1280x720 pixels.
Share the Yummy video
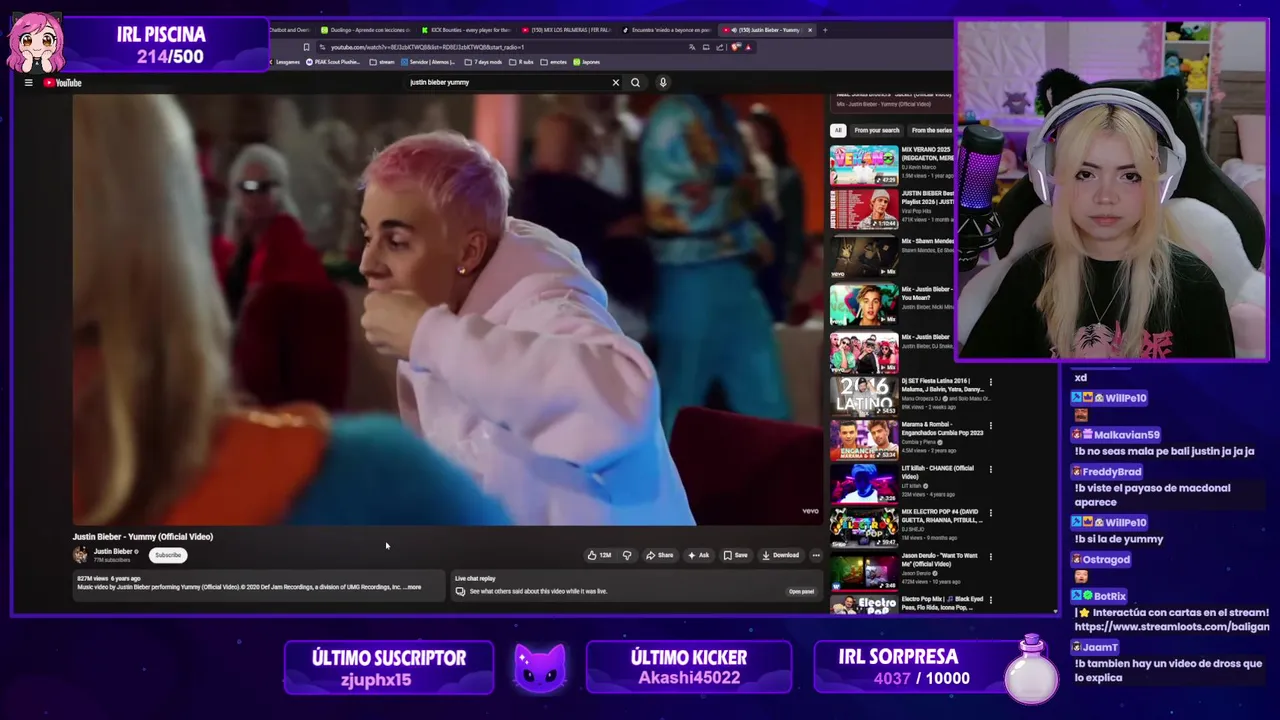(660, 555)
